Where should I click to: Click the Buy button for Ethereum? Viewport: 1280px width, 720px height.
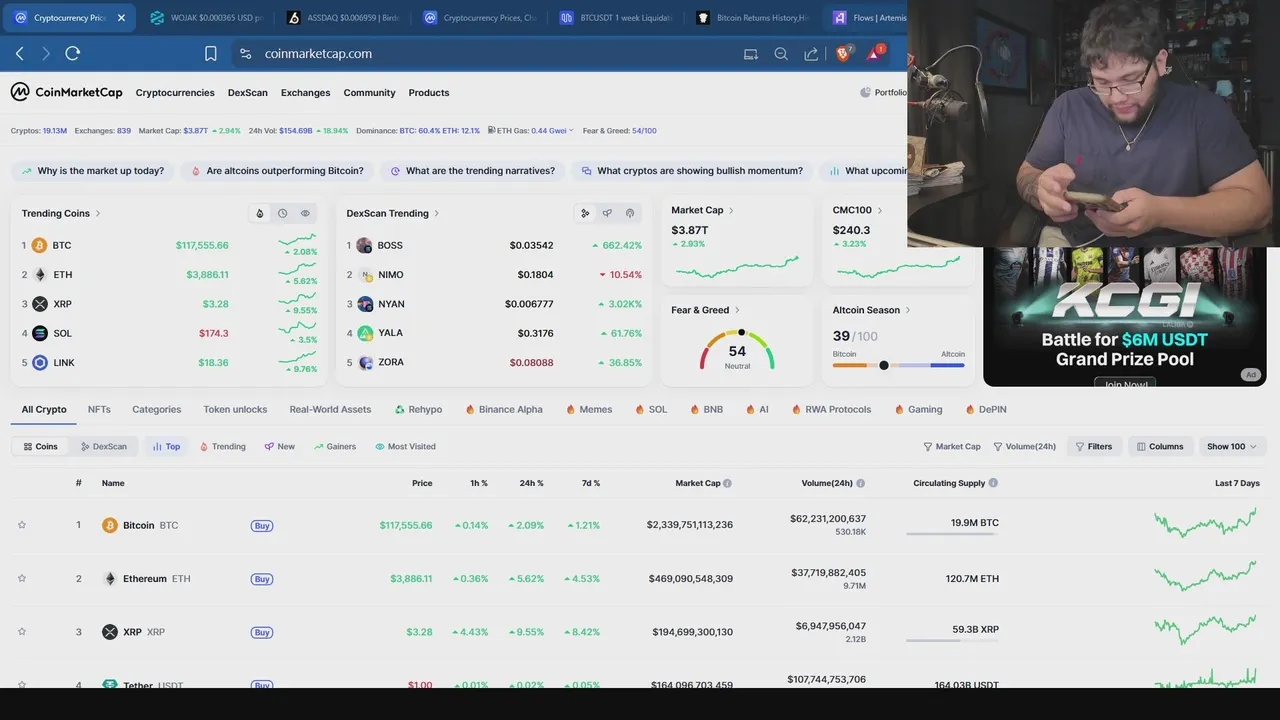262,579
